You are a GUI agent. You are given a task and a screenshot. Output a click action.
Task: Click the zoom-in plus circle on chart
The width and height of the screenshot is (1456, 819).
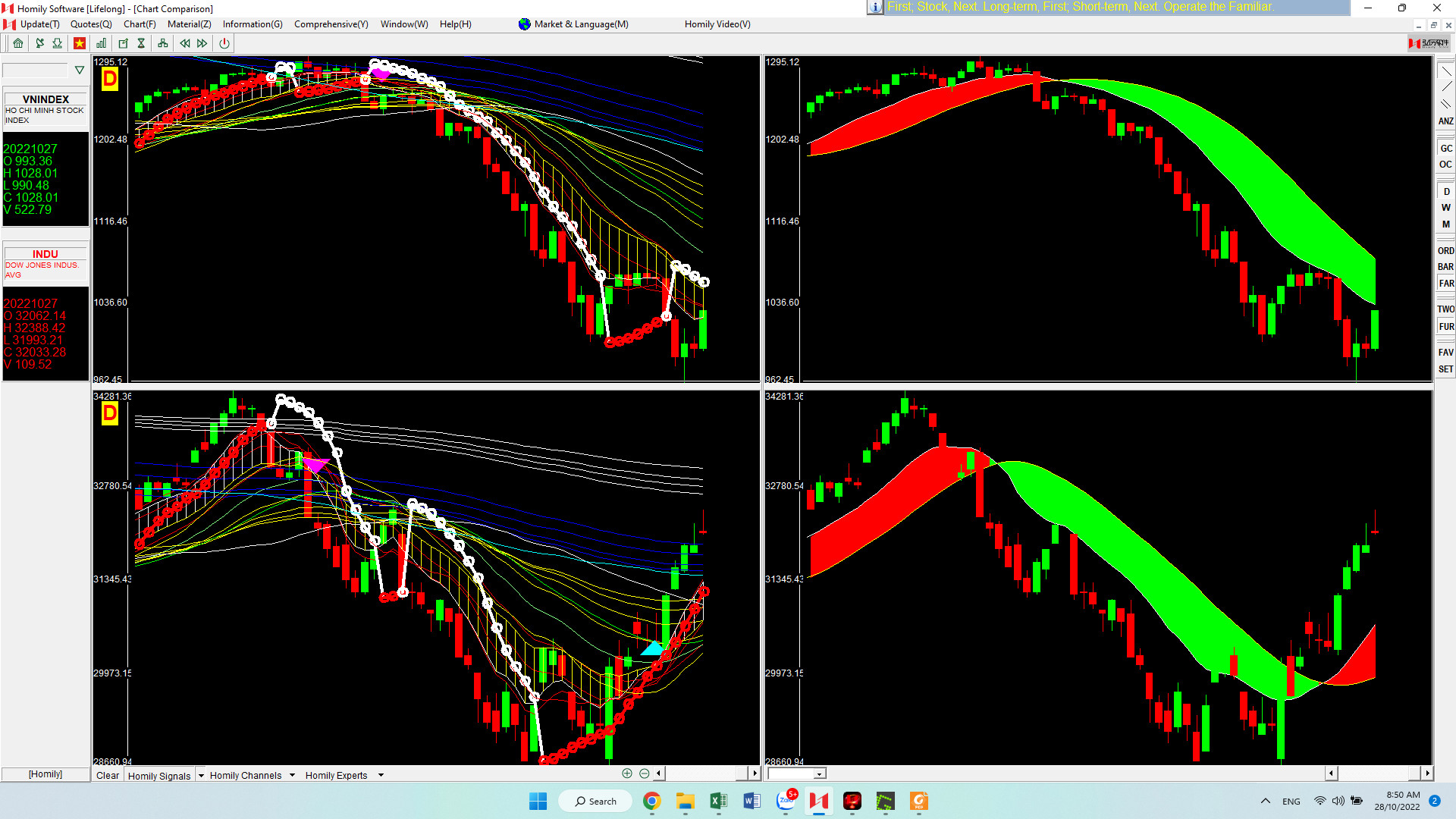point(627,773)
